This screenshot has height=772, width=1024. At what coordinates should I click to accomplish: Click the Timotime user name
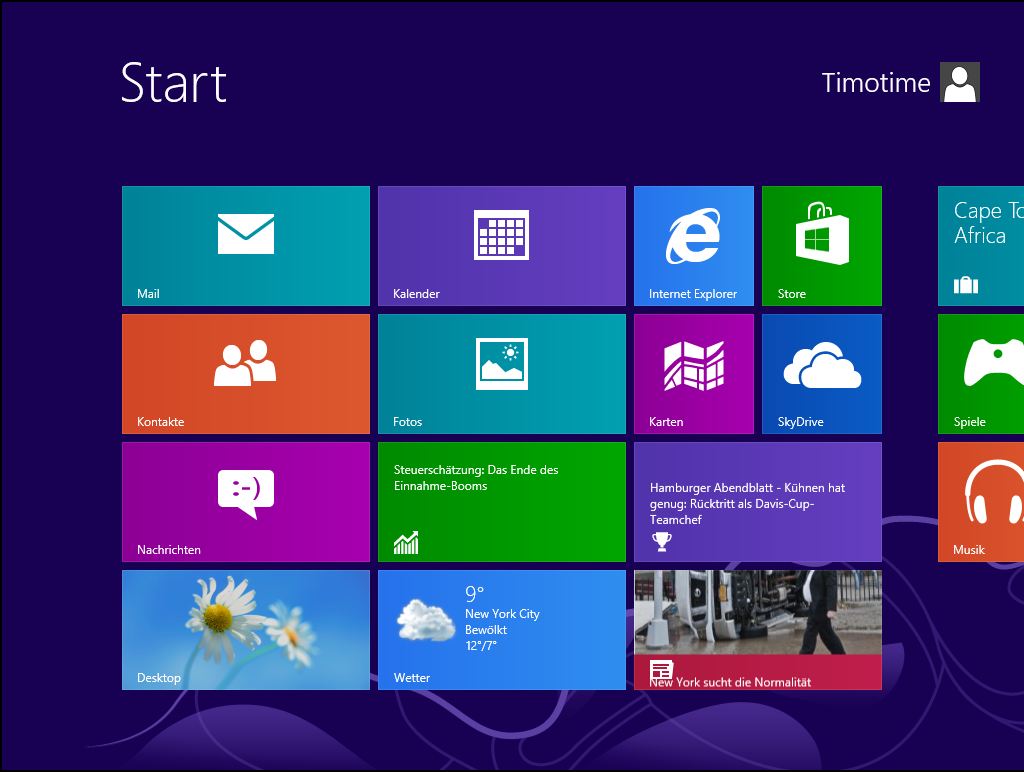(876, 83)
